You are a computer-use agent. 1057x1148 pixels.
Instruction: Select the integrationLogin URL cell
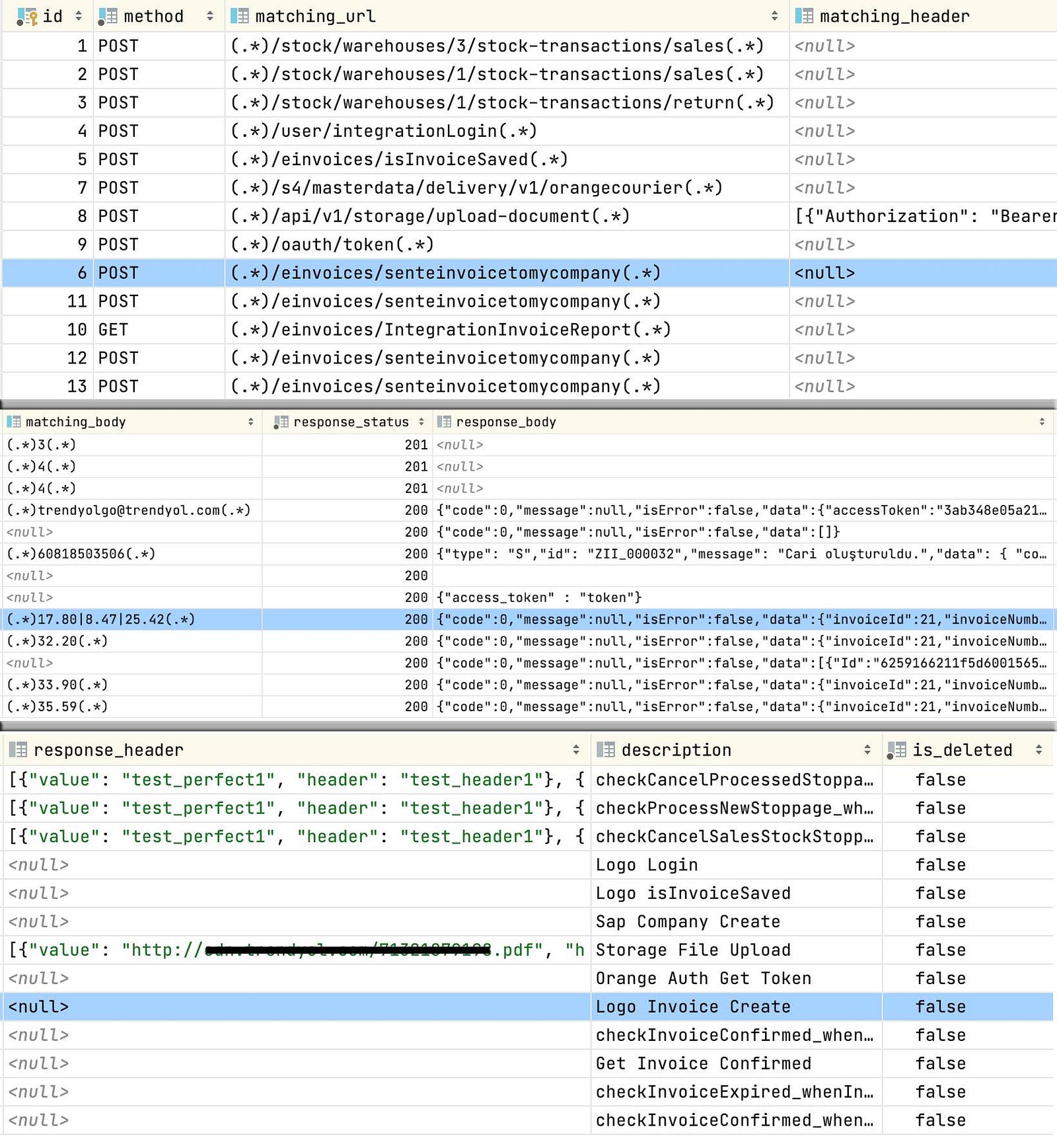[x=507, y=131]
